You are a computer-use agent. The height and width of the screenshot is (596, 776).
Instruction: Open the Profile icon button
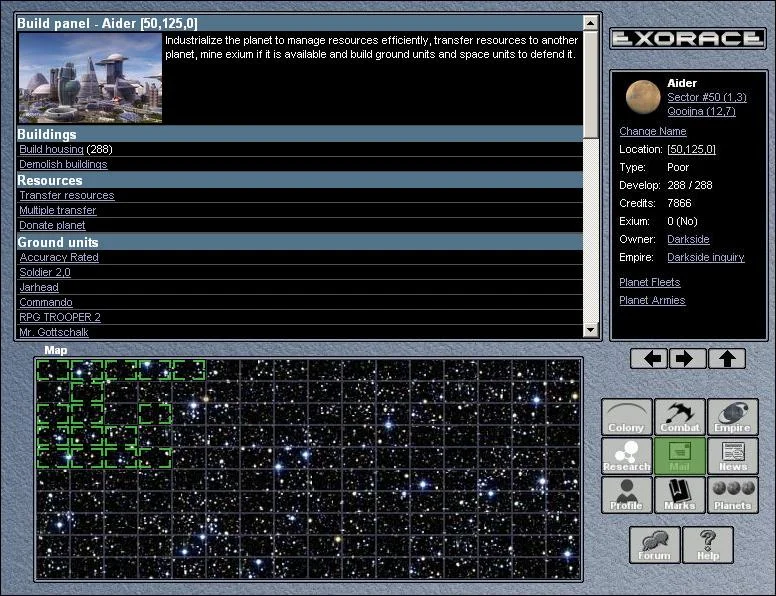tap(626, 495)
